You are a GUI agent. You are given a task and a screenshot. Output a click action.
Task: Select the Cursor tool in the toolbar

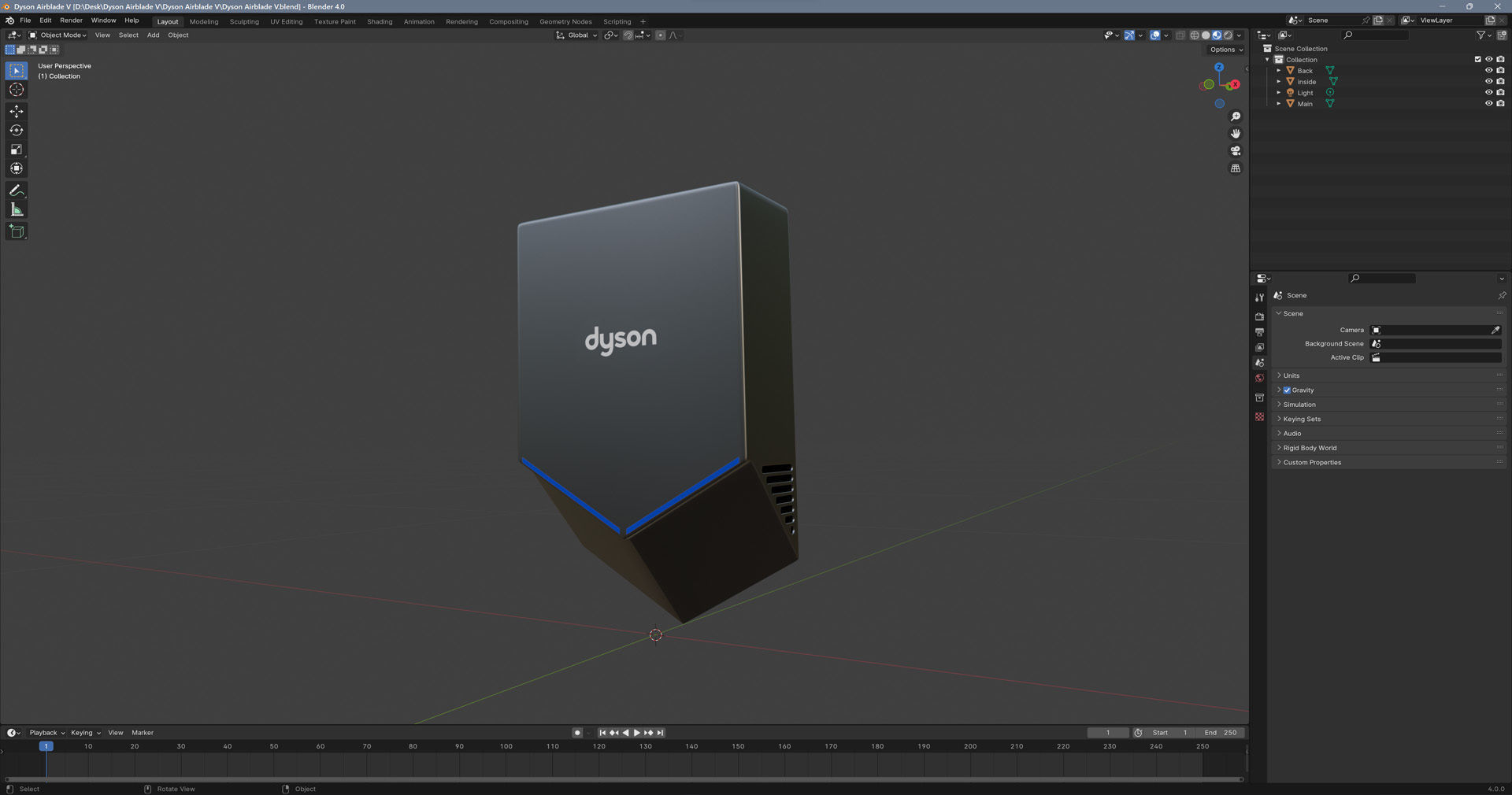17,90
